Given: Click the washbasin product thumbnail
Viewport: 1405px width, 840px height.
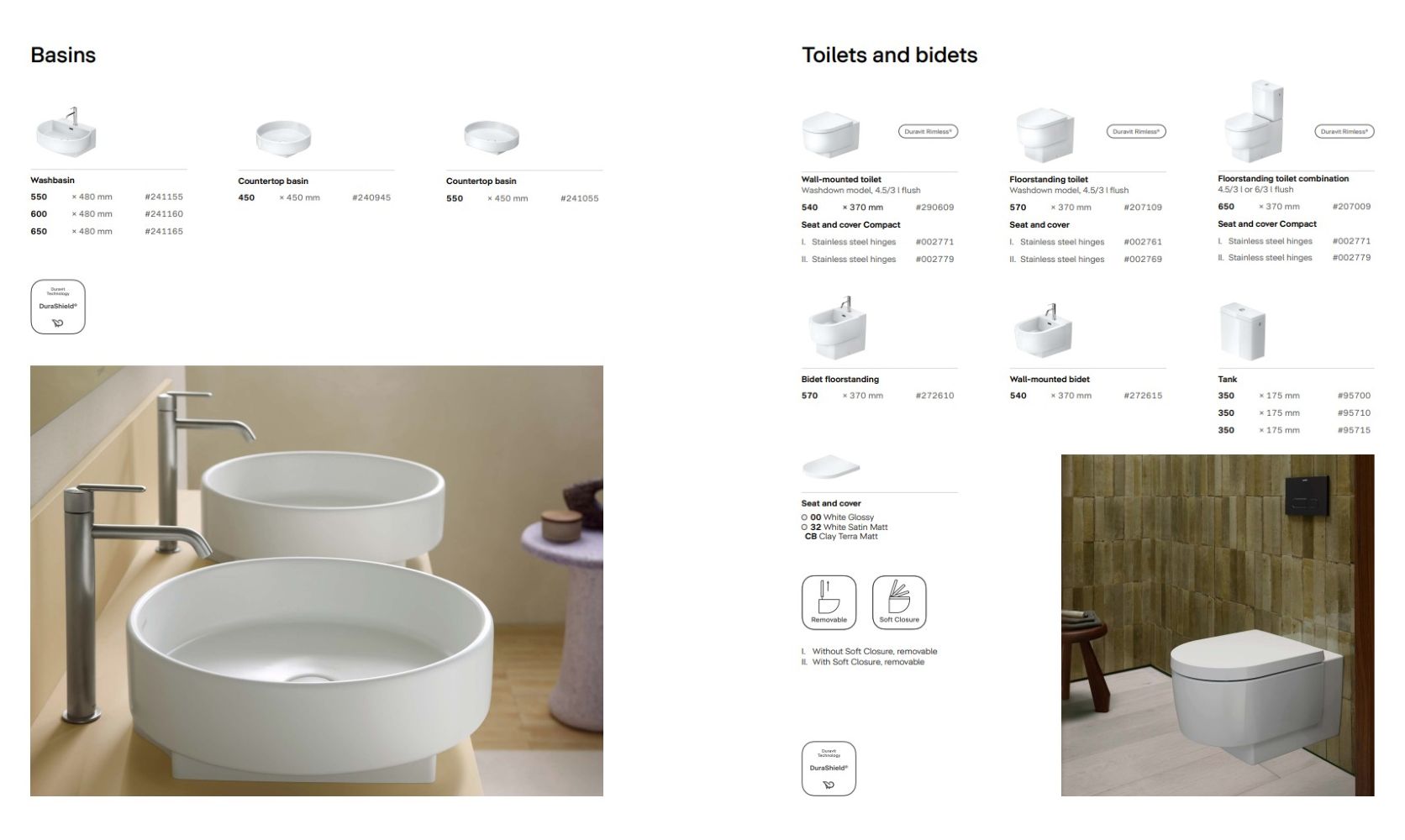Looking at the screenshot, I should [66, 133].
